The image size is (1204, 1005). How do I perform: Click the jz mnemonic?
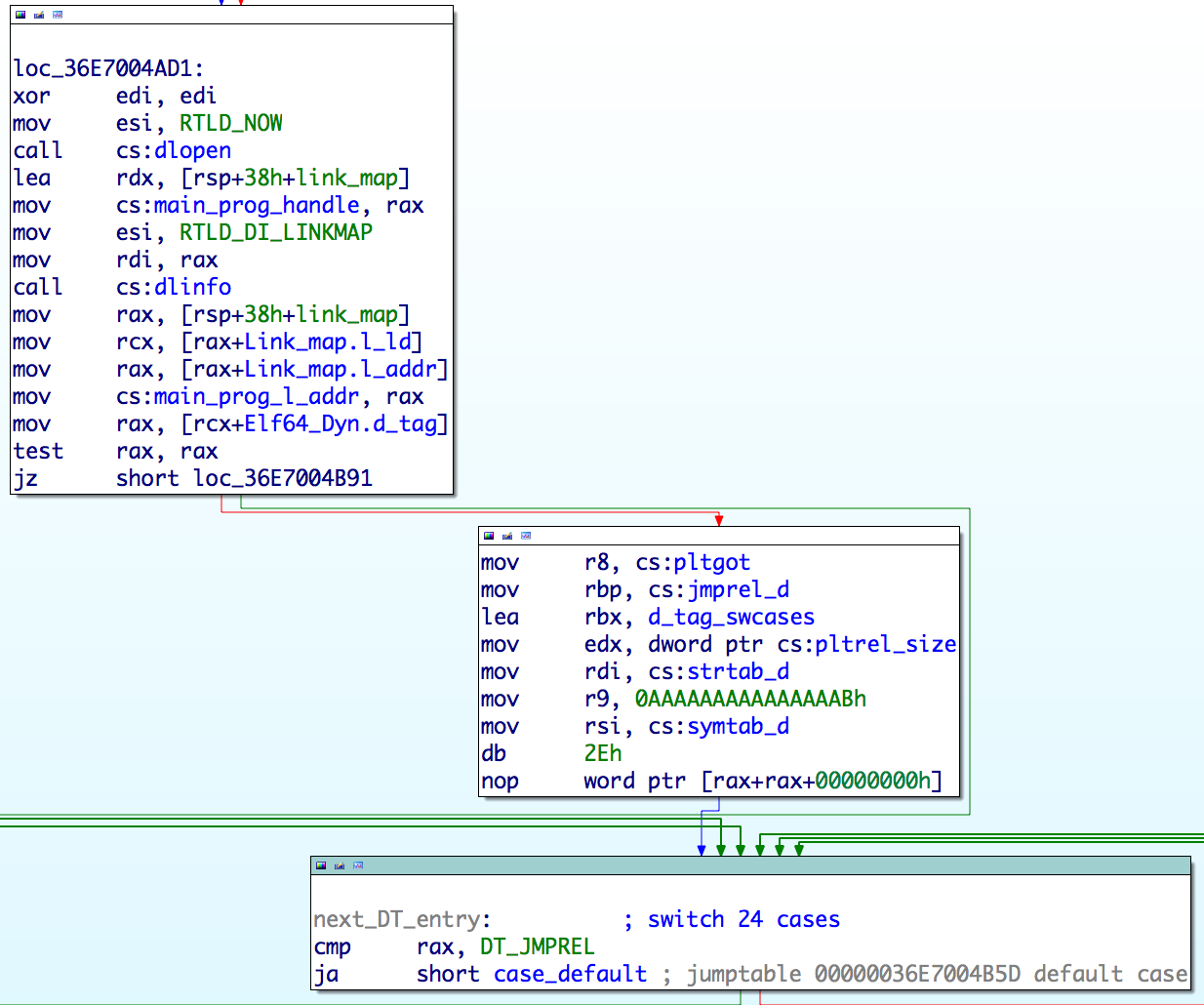click(x=26, y=478)
